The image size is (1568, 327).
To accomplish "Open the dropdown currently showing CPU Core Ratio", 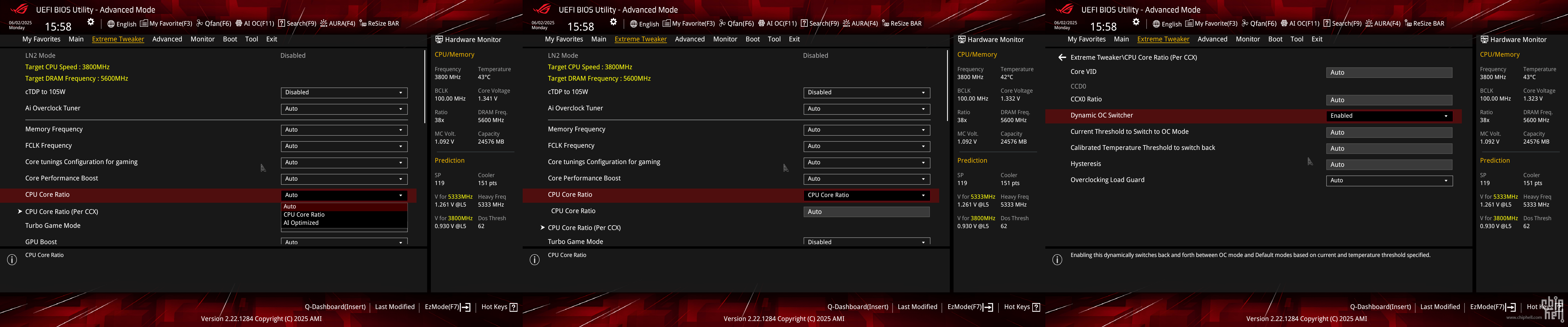I will [x=866, y=195].
